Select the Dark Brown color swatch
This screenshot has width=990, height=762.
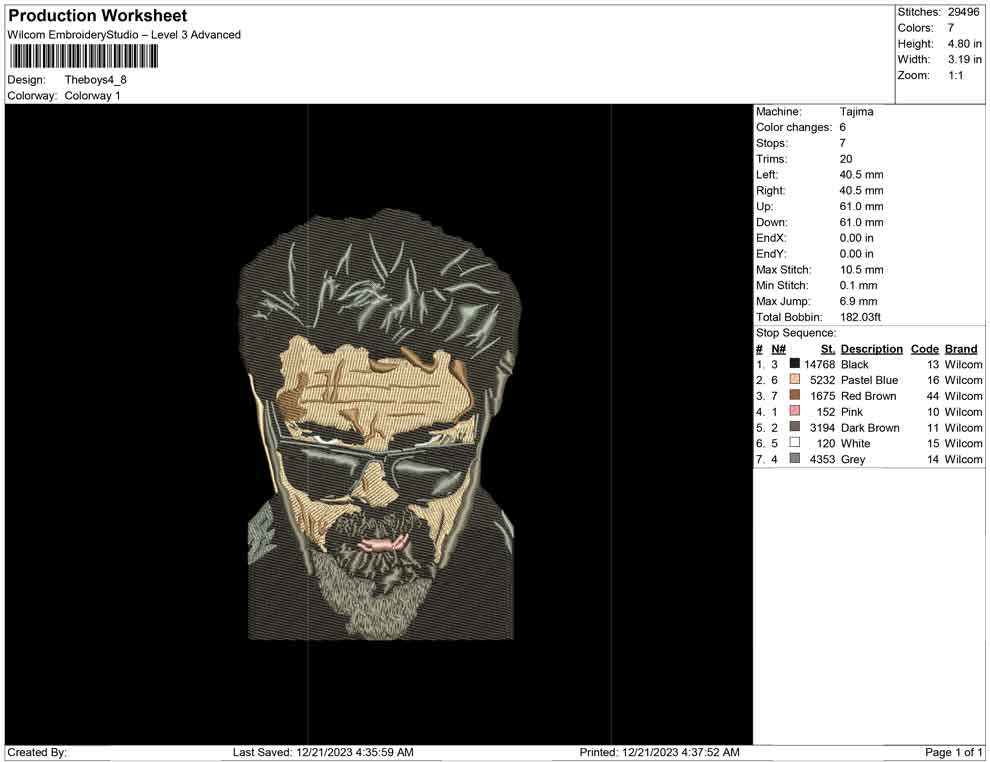795,428
